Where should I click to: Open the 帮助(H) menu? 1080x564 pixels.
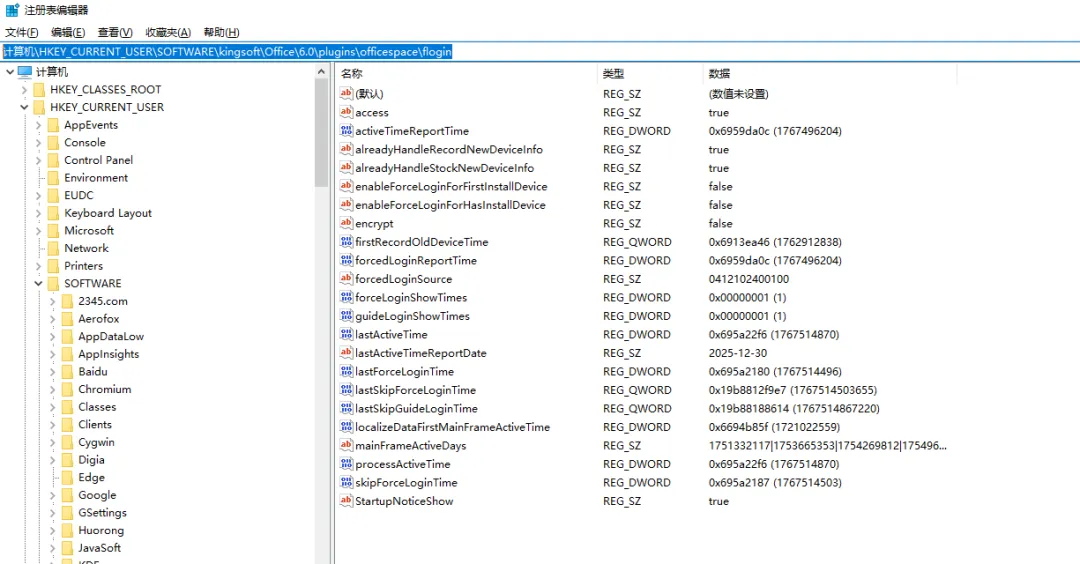tap(221, 32)
